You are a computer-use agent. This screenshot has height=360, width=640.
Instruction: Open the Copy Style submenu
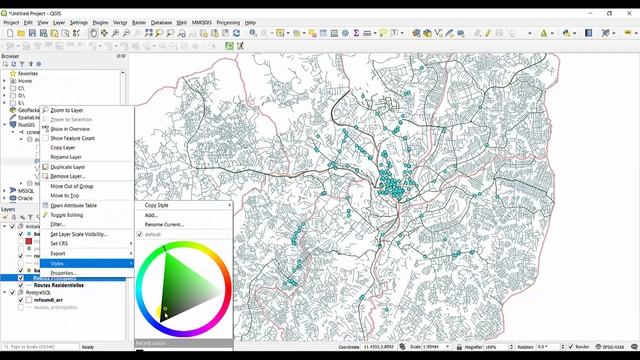184,205
